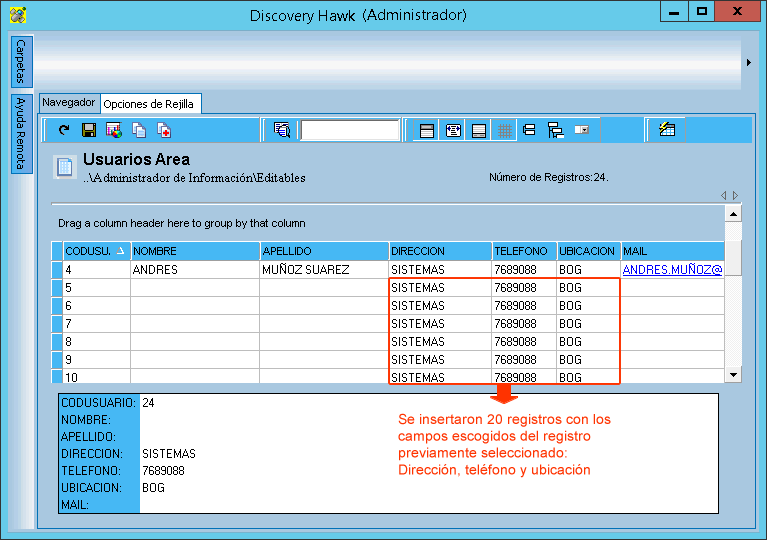
Task: Open the grid color chart icon
Action: click(114, 130)
